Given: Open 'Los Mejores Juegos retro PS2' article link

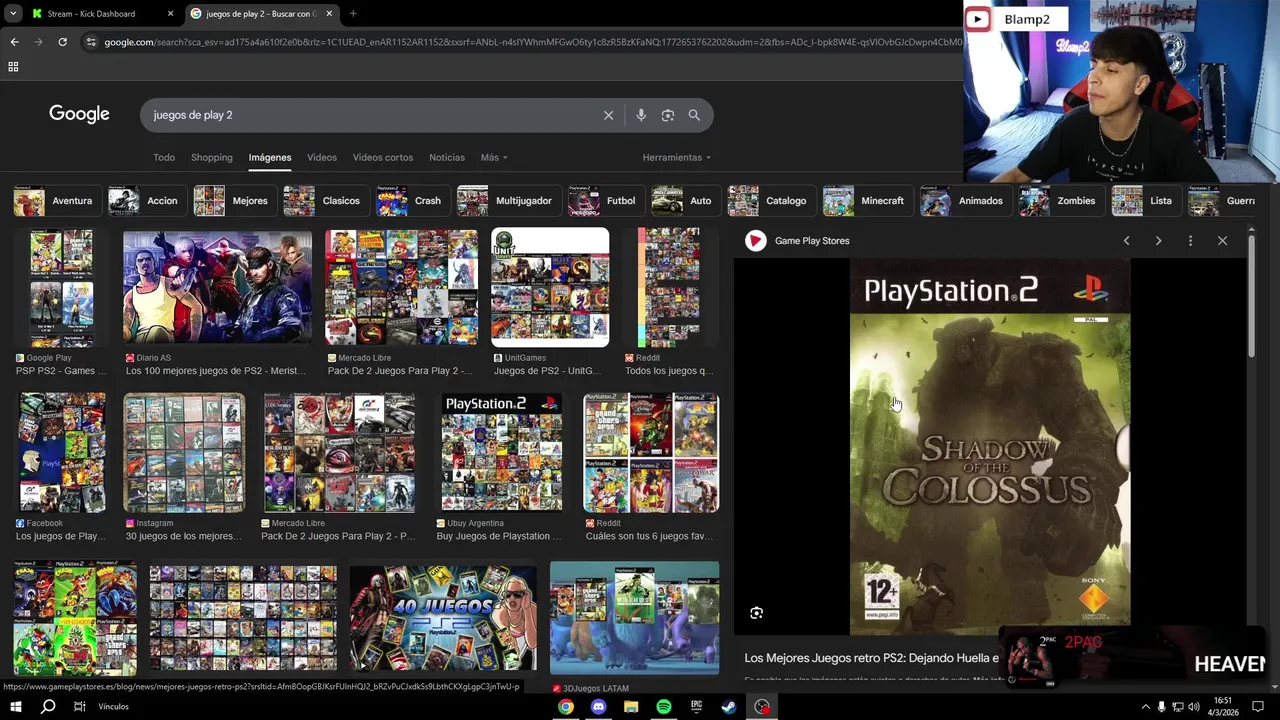Looking at the screenshot, I should click(871, 658).
